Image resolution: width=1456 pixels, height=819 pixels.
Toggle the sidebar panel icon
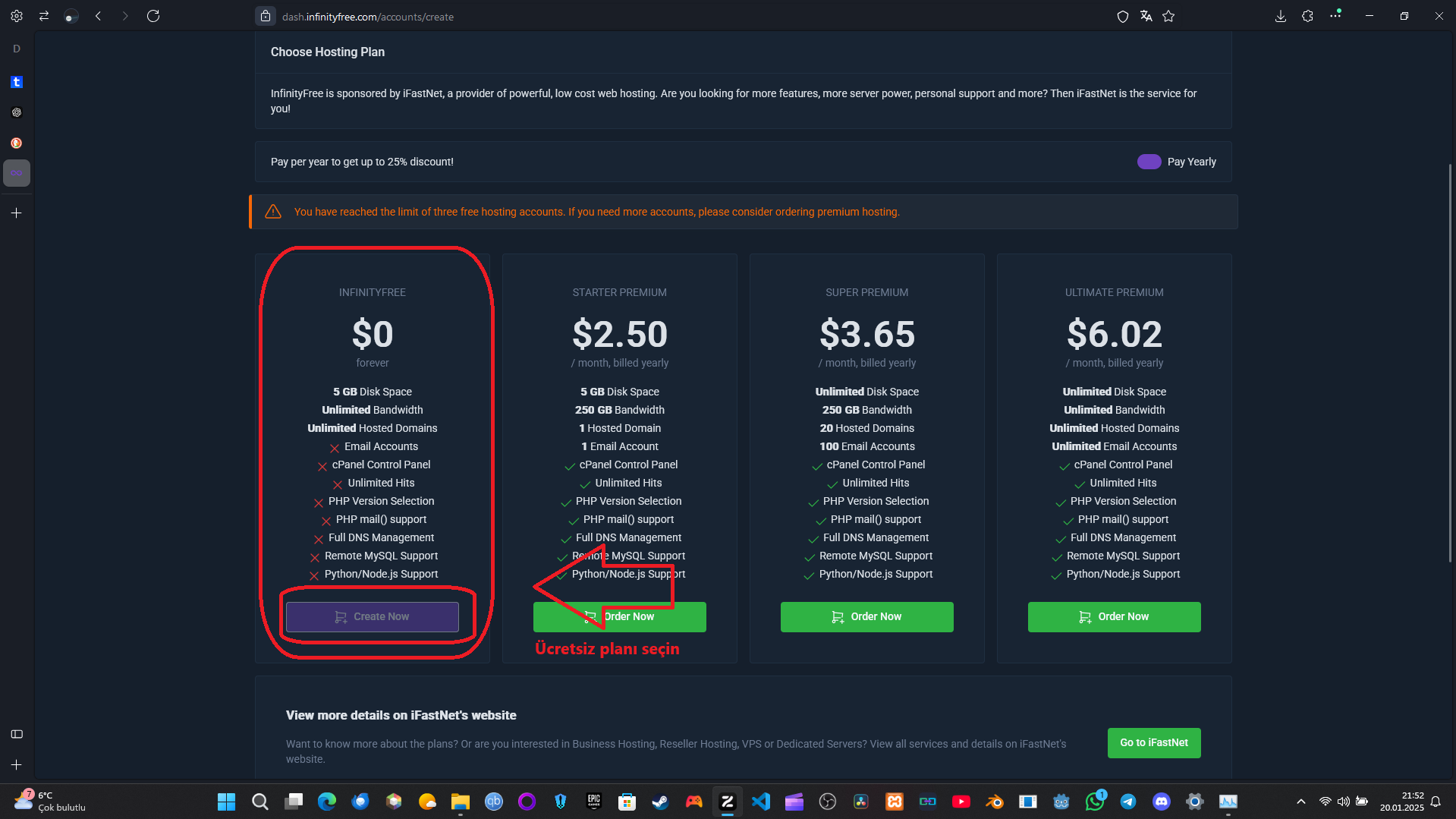click(17, 734)
